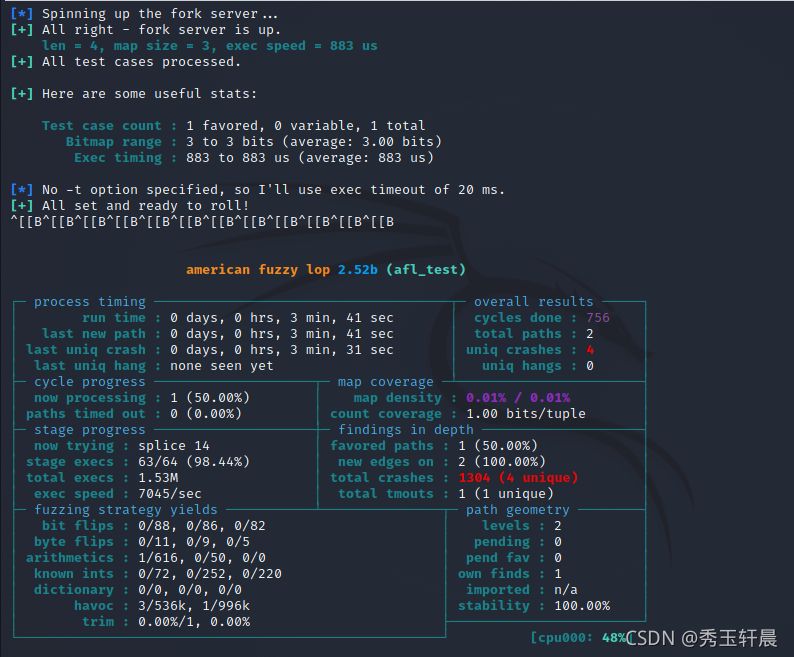Select the 'cycle progress' header
794x657 pixels.
tap(90, 382)
